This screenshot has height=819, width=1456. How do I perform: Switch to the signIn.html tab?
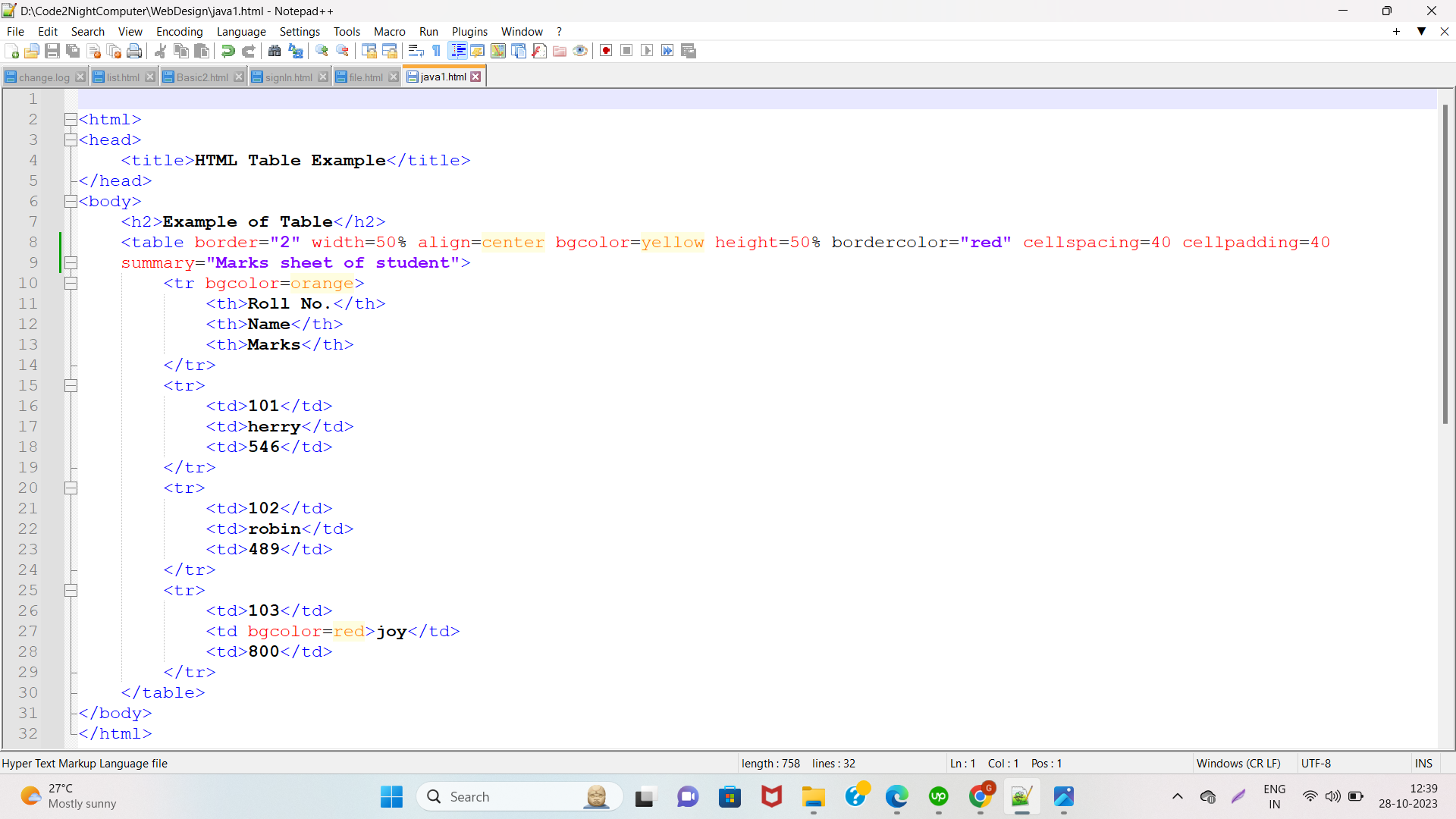[x=288, y=77]
